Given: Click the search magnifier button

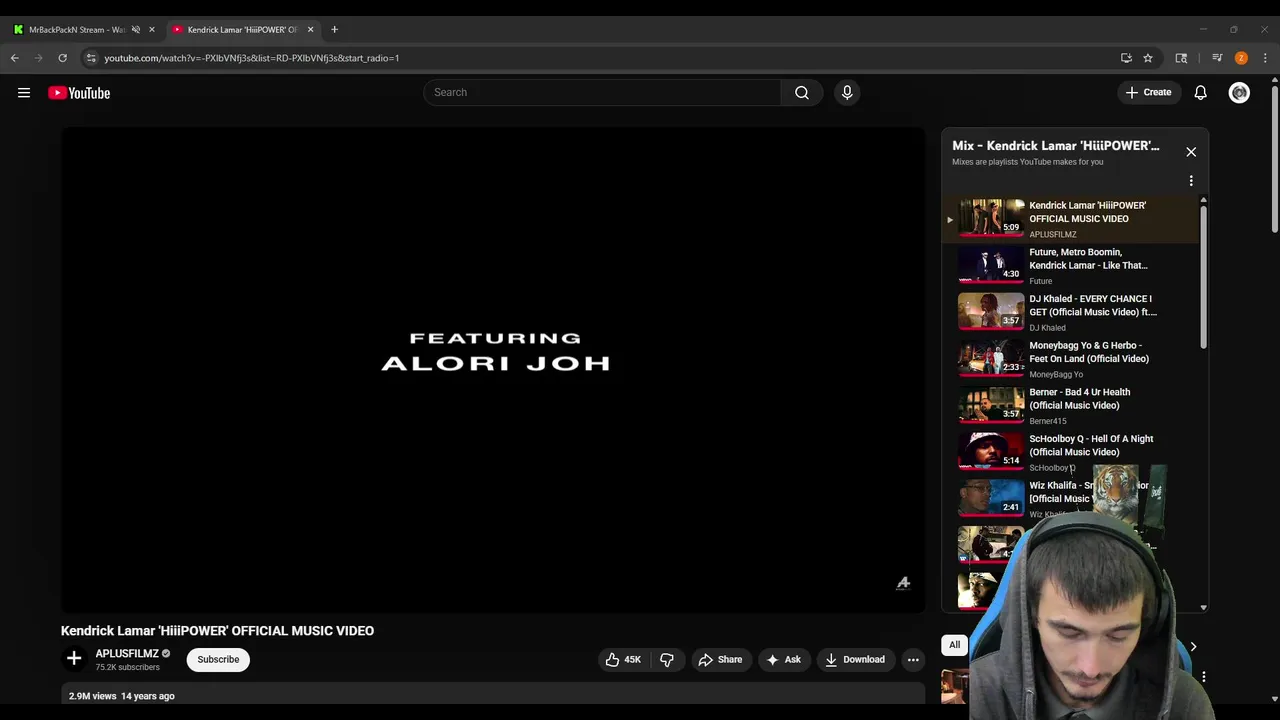Looking at the screenshot, I should coord(802,92).
